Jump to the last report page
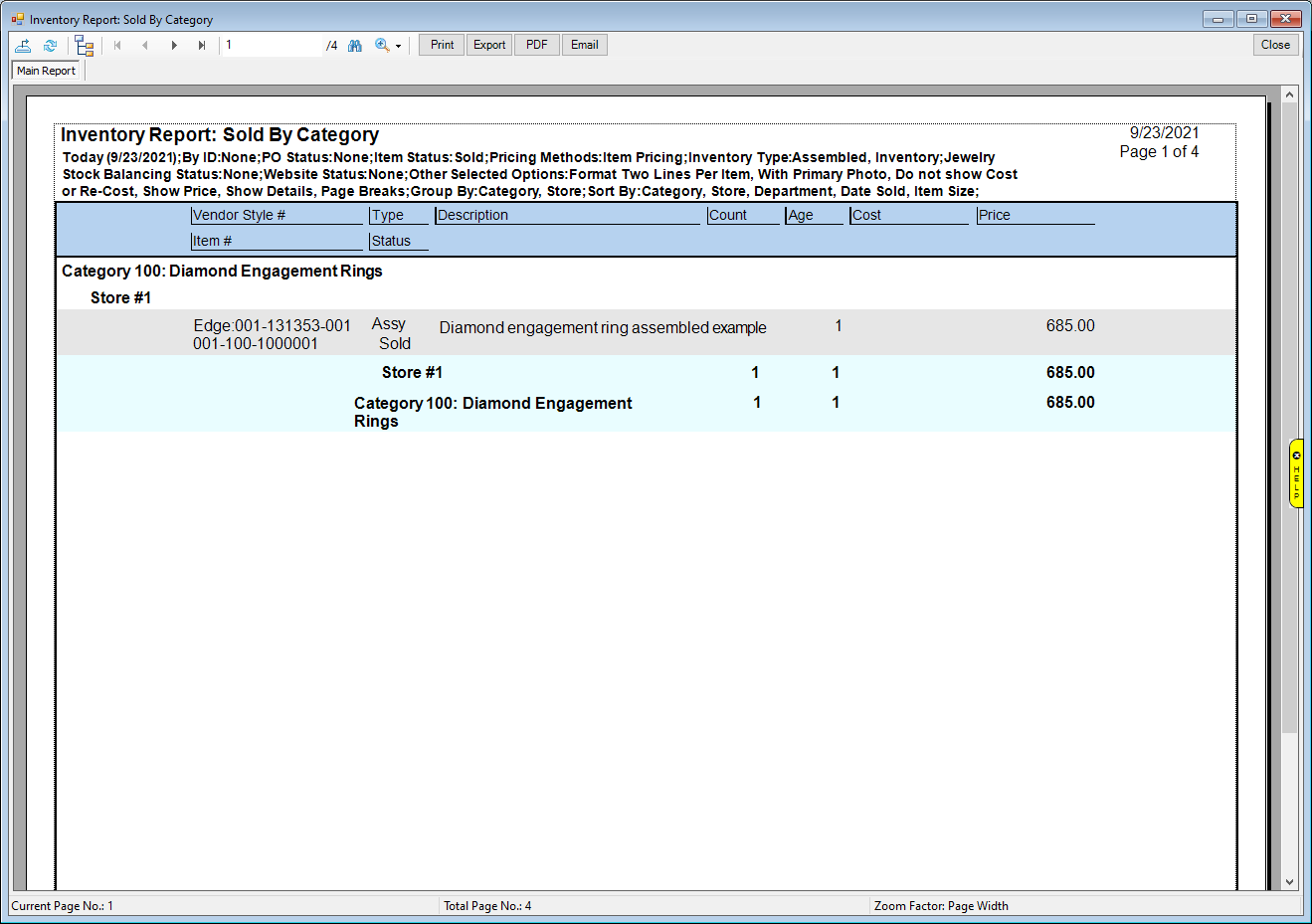The image size is (1312, 924). point(202,45)
